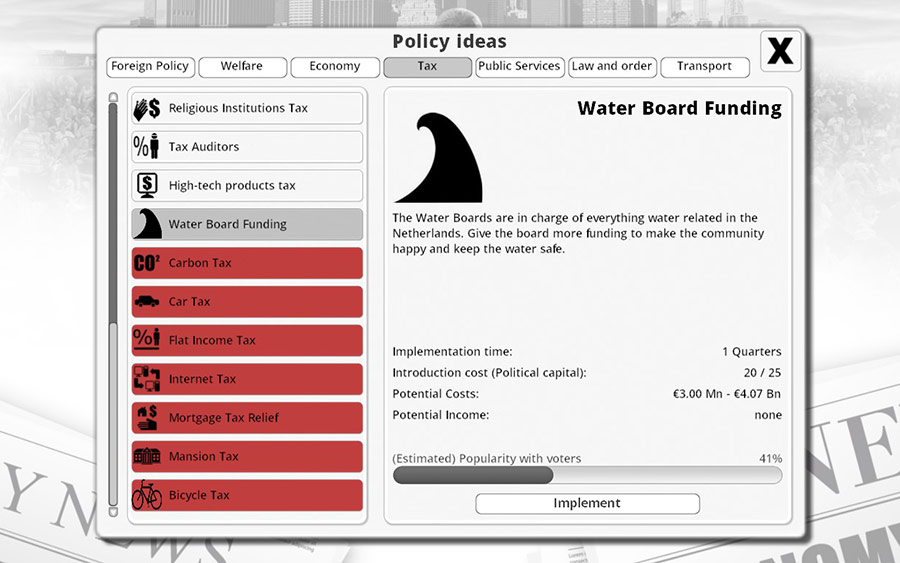This screenshot has height=563, width=900.
Task: Click the 'Introduction cost (Political capital):' label
Action: click(x=489, y=373)
